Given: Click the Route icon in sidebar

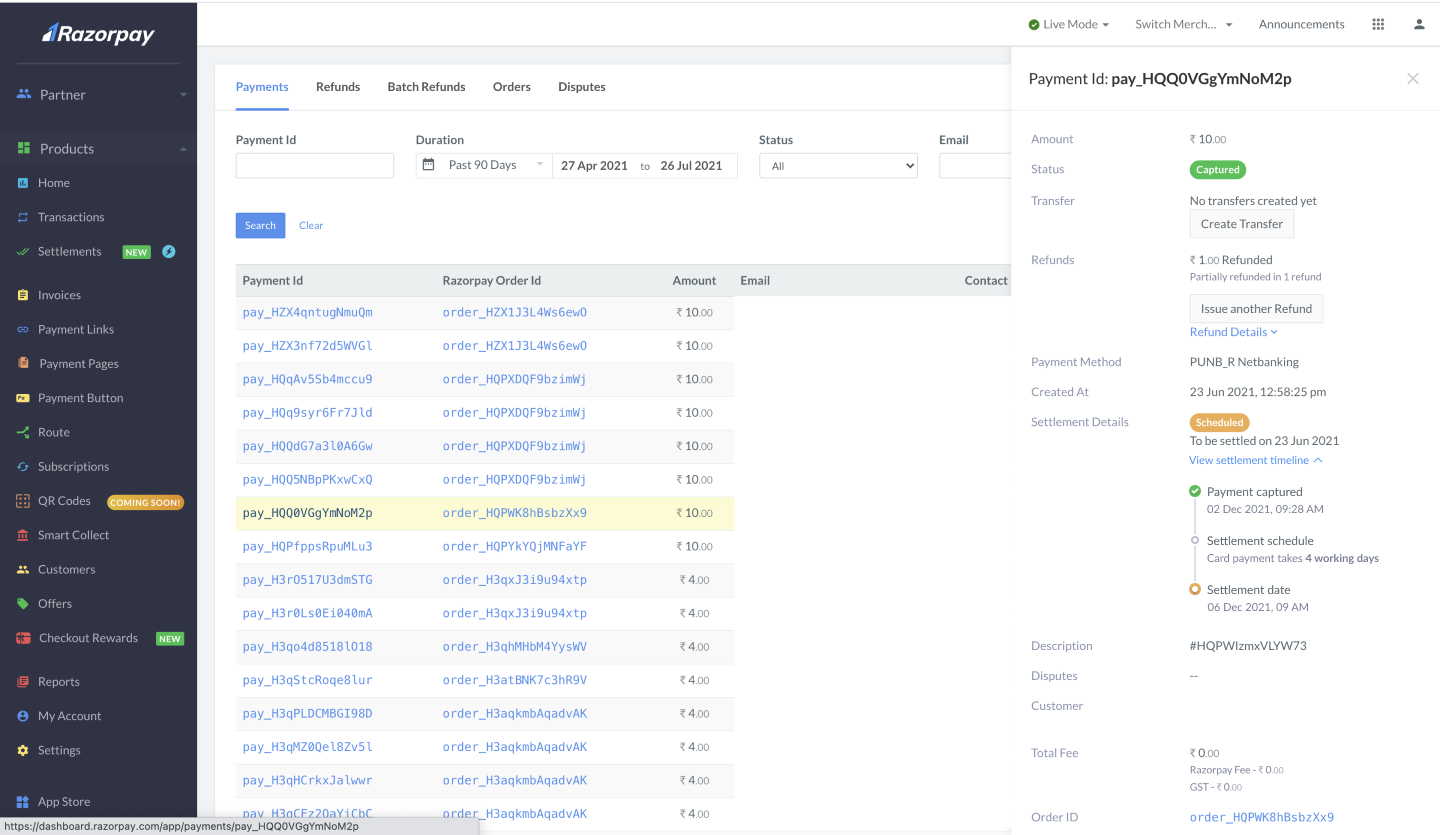Looking at the screenshot, I should [23, 432].
